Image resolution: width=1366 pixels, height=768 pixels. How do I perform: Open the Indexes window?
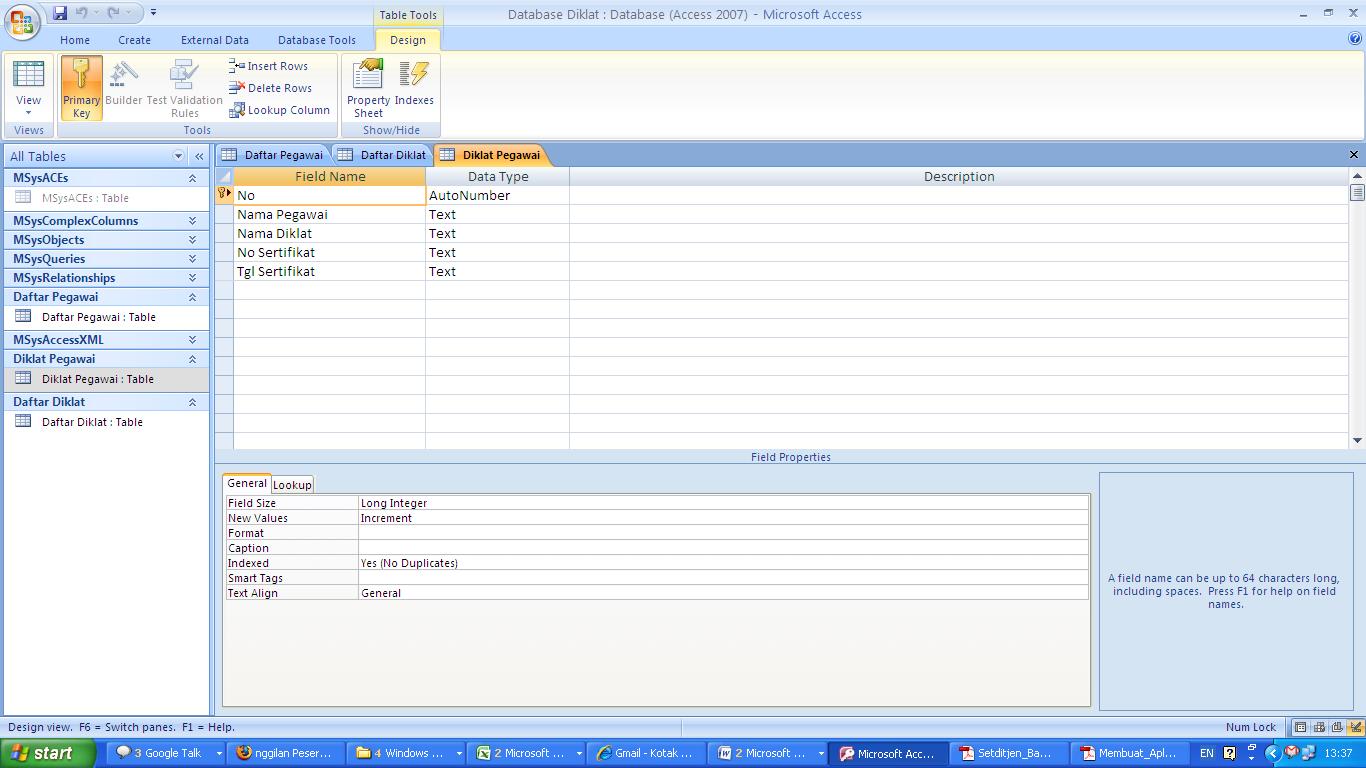coord(414,84)
